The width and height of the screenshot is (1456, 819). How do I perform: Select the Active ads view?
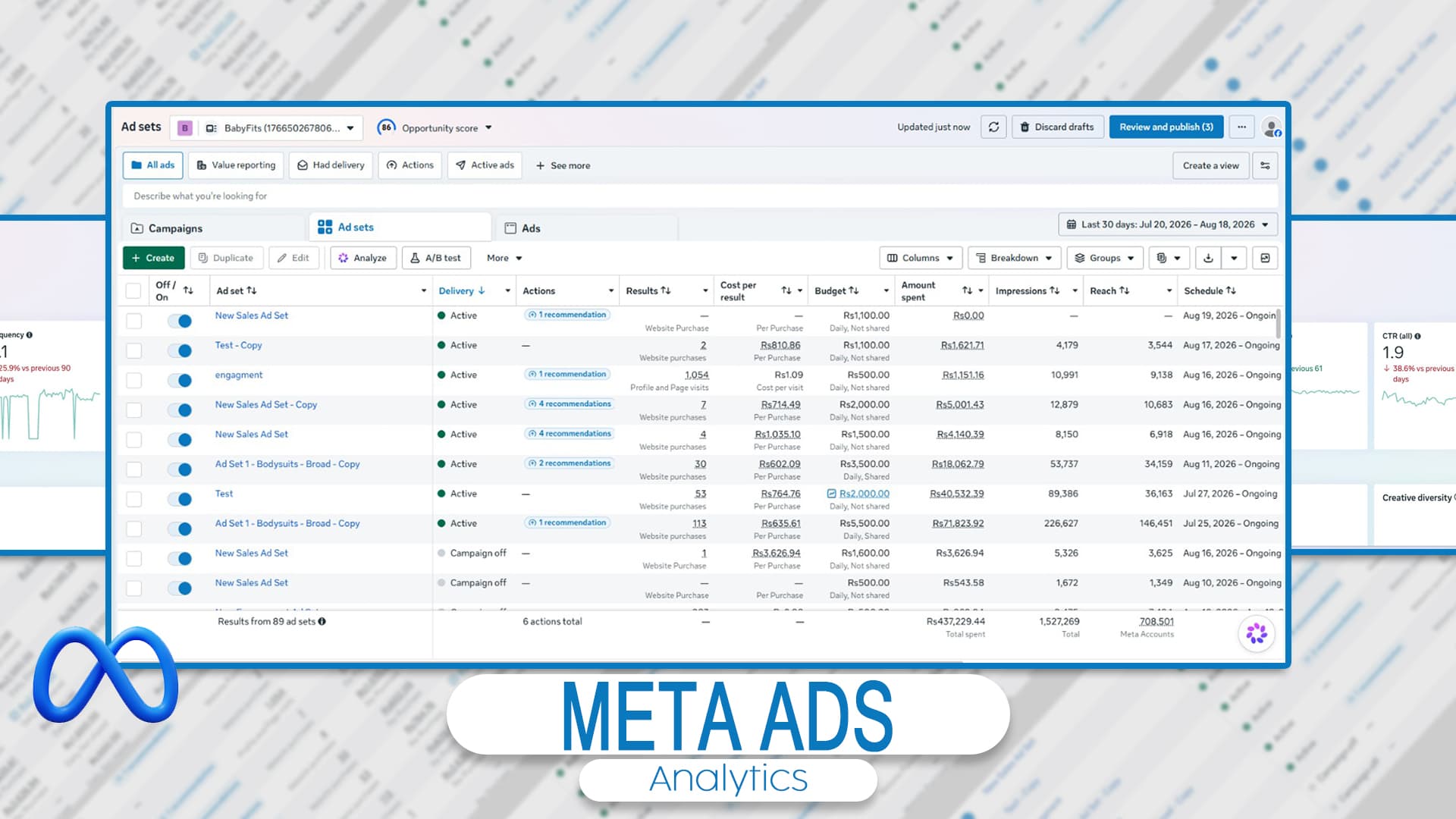[x=485, y=165]
